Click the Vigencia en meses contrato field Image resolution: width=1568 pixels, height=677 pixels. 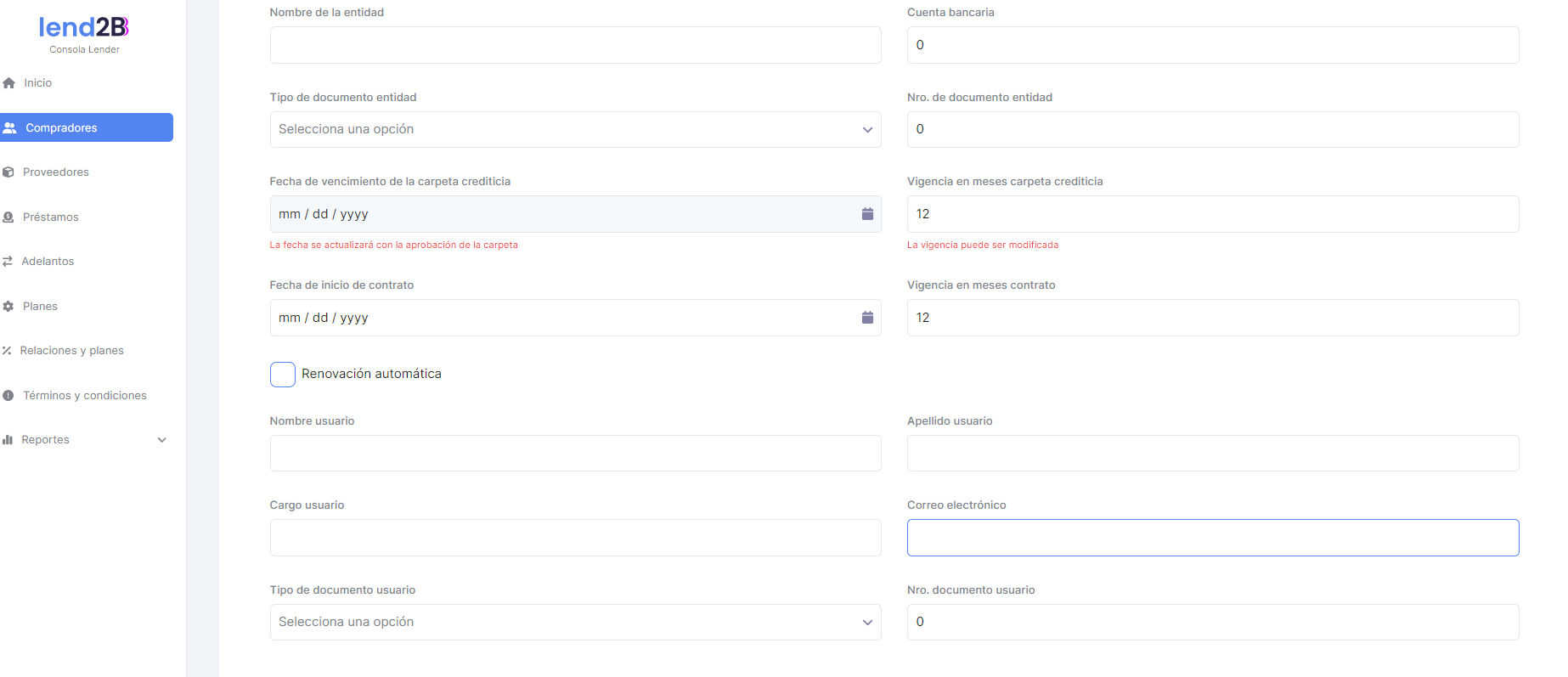tap(1212, 318)
